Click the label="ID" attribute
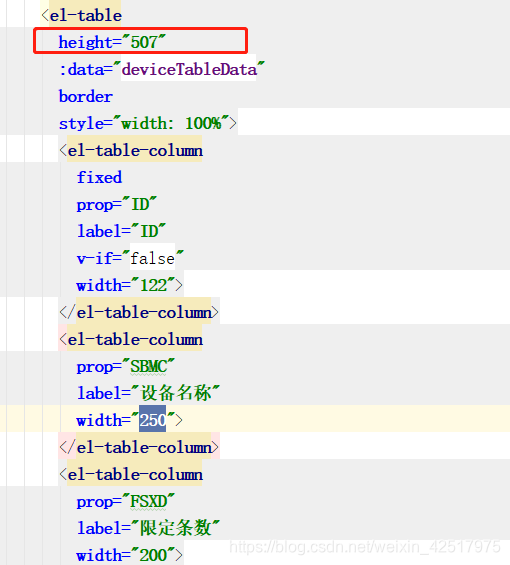510x565 pixels. (121, 231)
